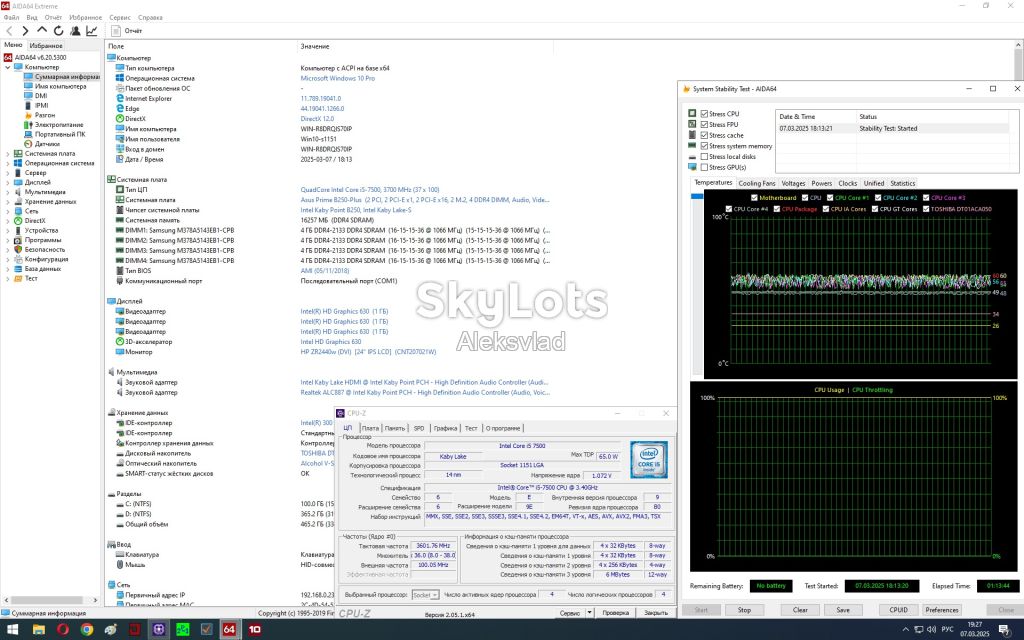Screen dimensions: 1024x640
Task: Open File Explorer from the taskbar
Action: coord(39,630)
